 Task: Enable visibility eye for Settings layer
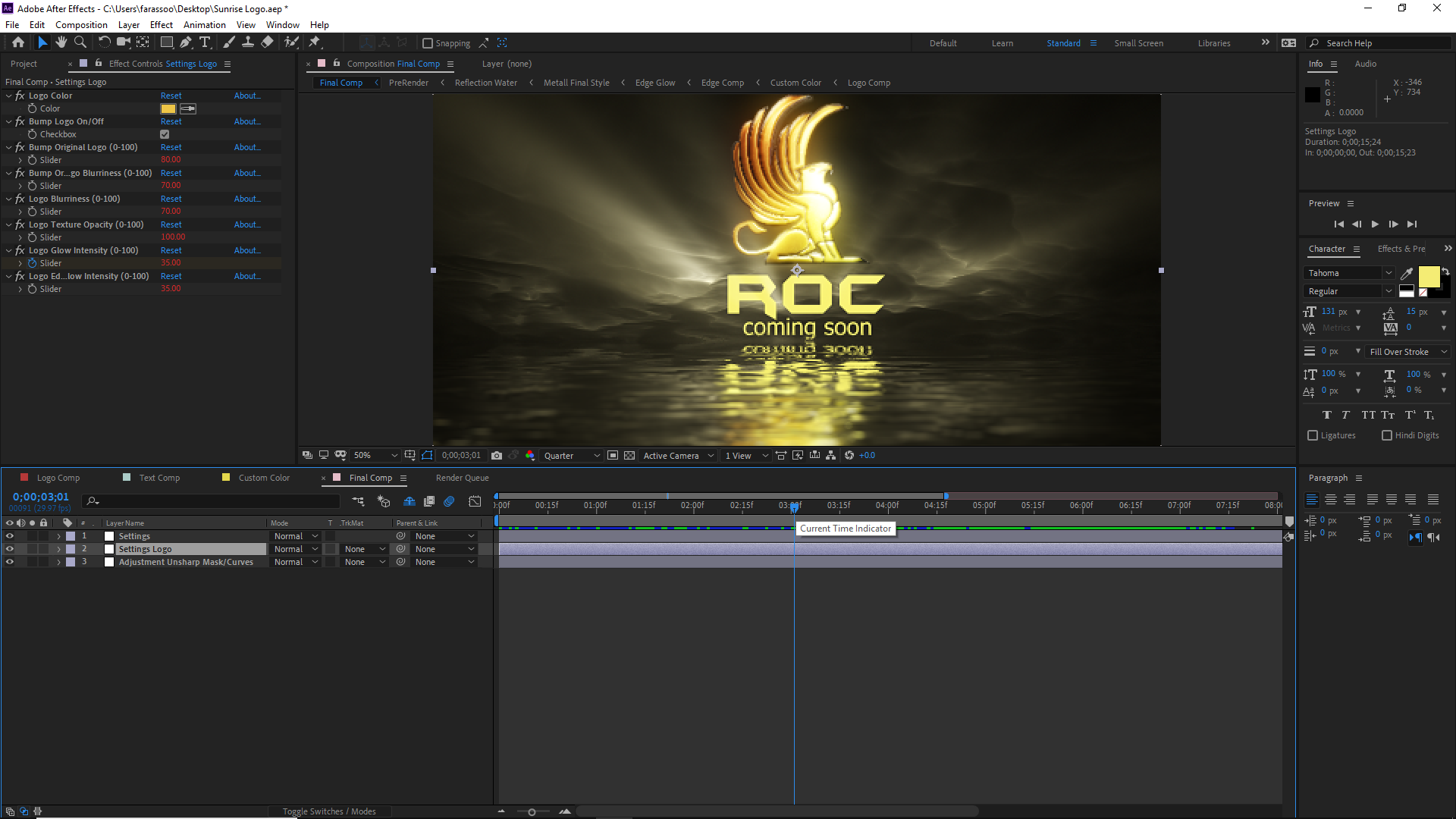tap(9, 536)
